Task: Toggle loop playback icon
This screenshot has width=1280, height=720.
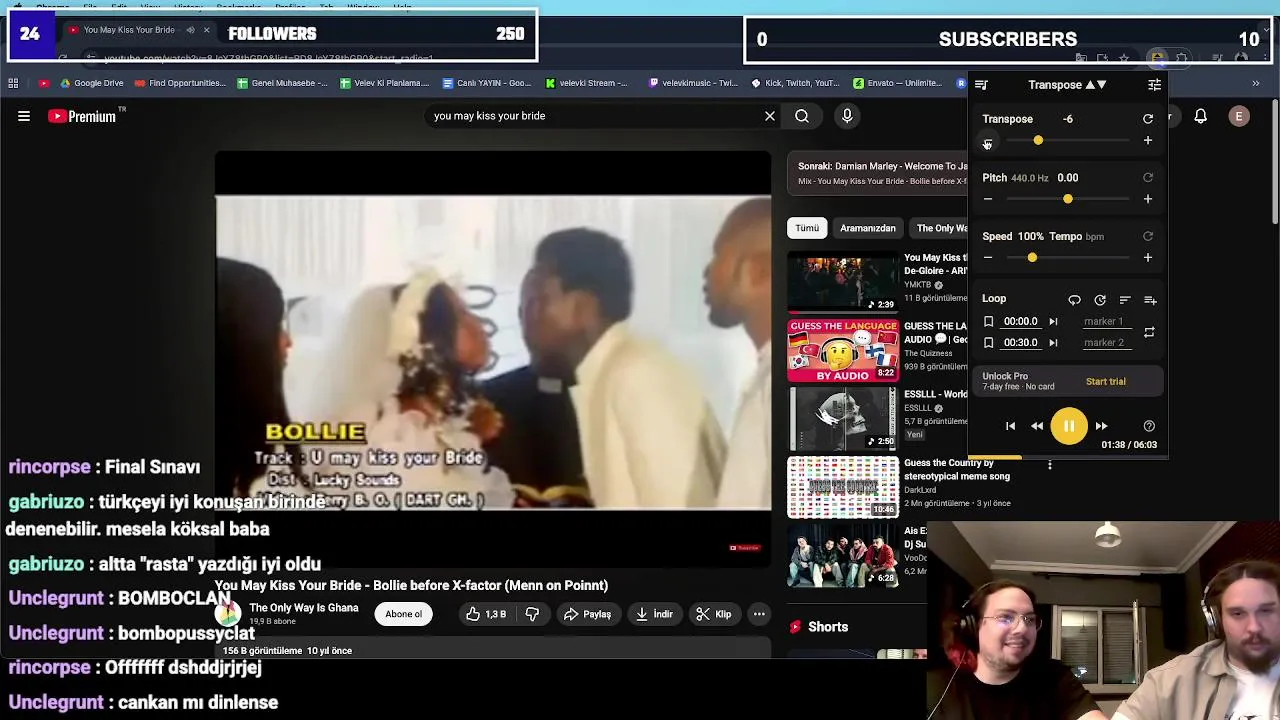Action: pyautogui.click(x=1074, y=300)
